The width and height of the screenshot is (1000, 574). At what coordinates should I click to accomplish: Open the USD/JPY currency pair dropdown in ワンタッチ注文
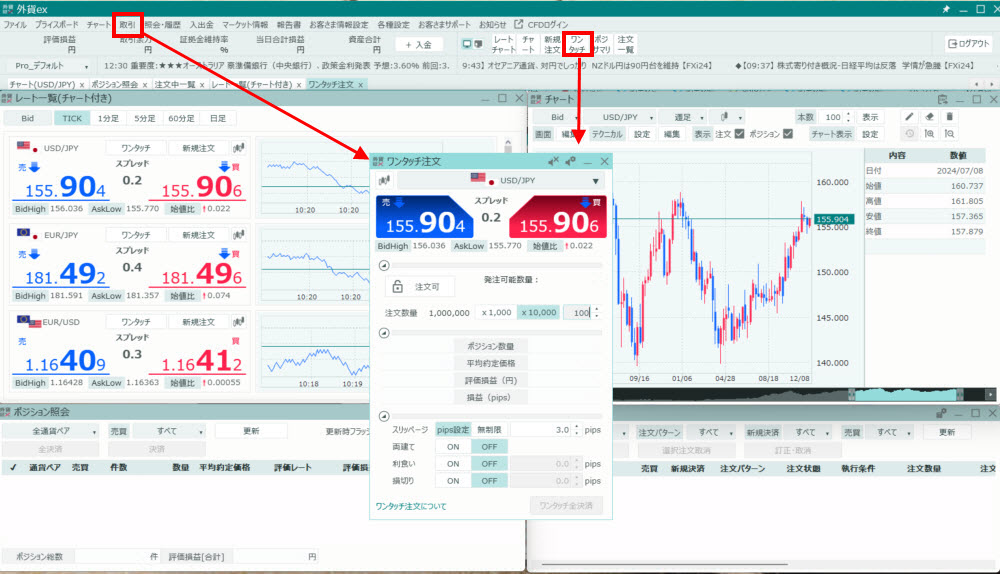click(500, 181)
